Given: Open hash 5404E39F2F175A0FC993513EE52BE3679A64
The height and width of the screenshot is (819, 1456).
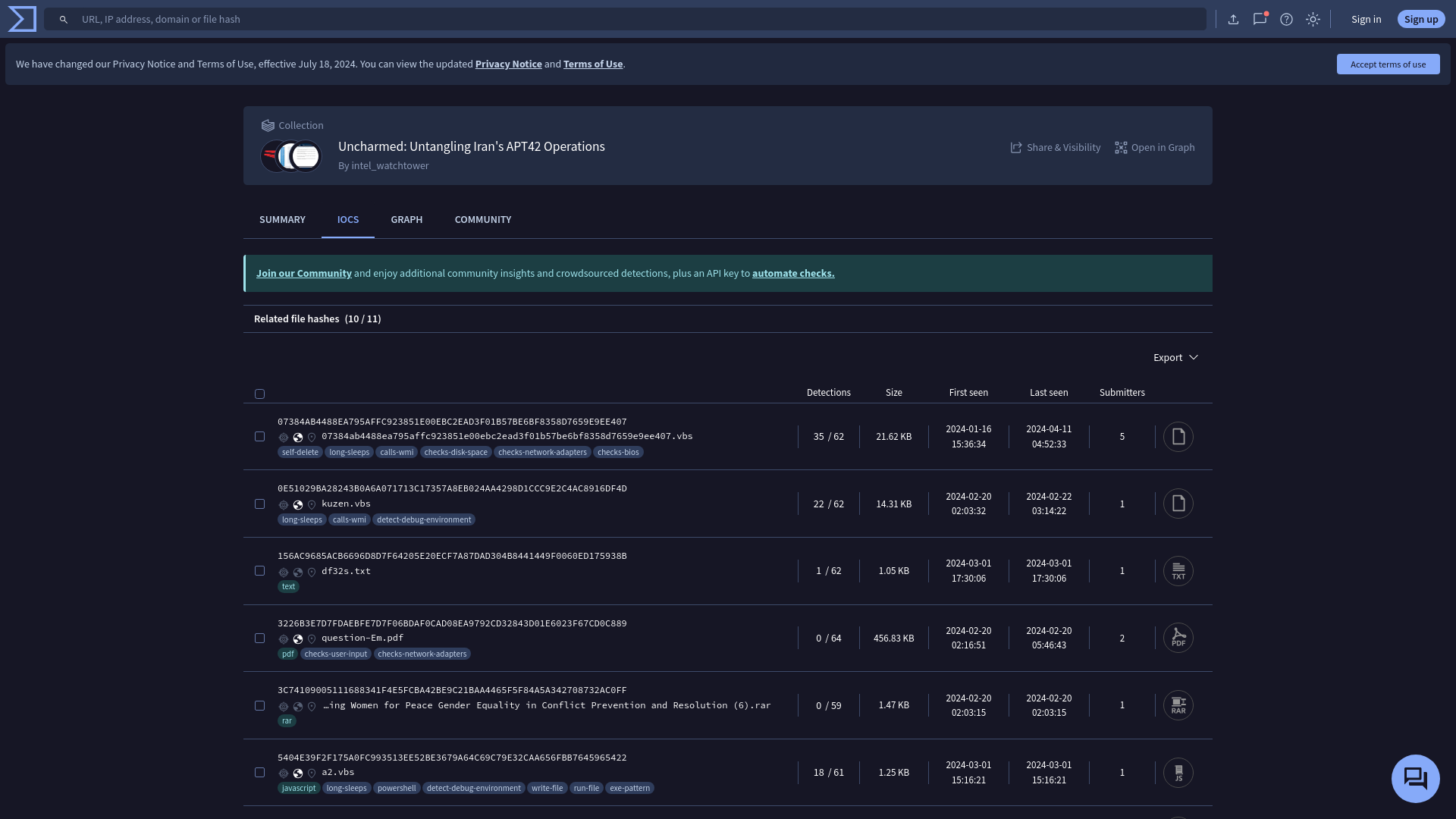Looking at the screenshot, I should click(x=452, y=758).
